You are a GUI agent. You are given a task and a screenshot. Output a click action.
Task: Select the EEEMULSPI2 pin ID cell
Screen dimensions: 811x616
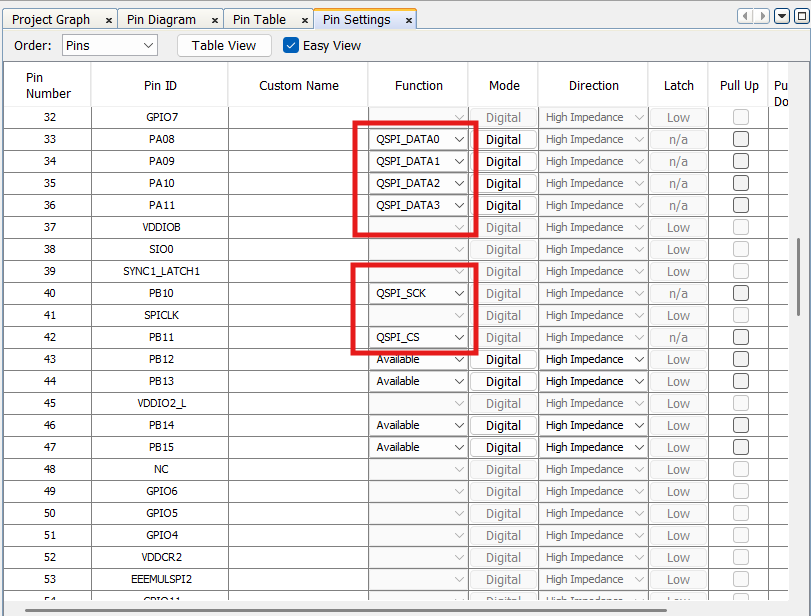[x=161, y=579]
